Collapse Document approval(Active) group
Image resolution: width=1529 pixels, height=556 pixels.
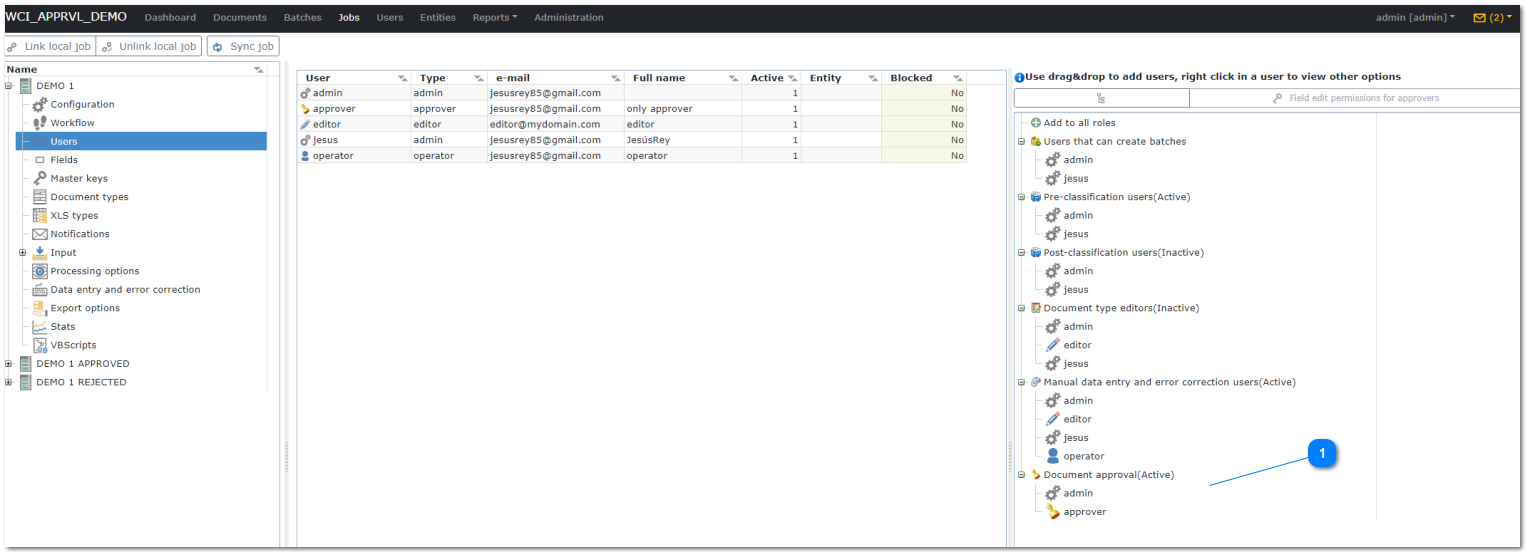tap(1022, 475)
